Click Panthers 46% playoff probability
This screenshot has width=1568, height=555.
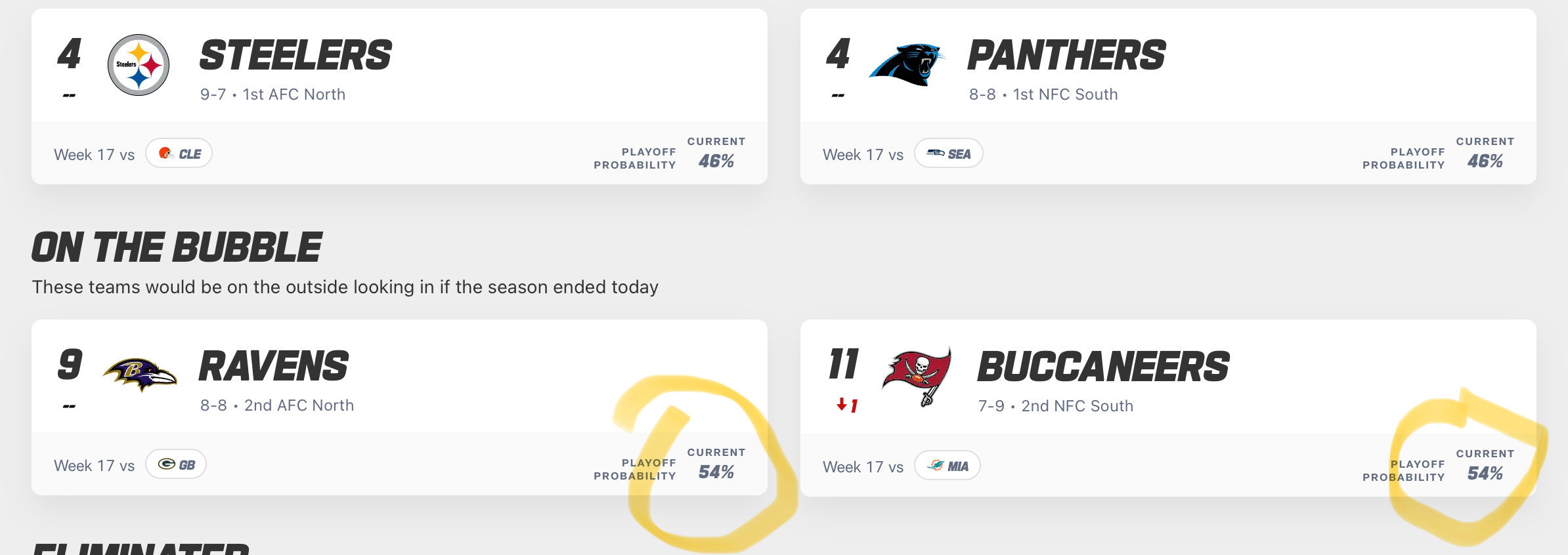pyautogui.click(x=1485, y=161)
